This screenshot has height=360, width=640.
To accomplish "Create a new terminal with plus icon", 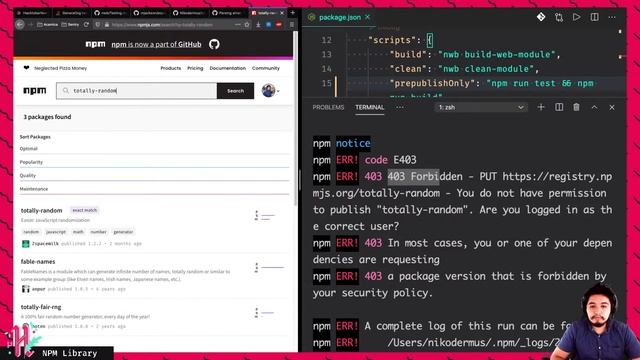I will [541, 107].
